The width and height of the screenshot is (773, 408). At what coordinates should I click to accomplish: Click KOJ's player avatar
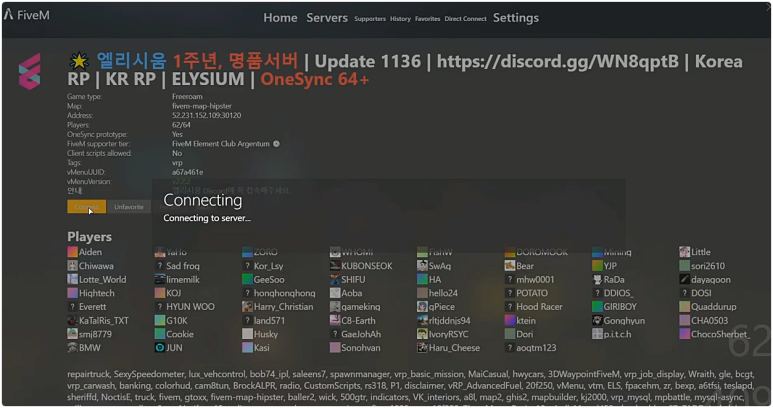point(160,293)
